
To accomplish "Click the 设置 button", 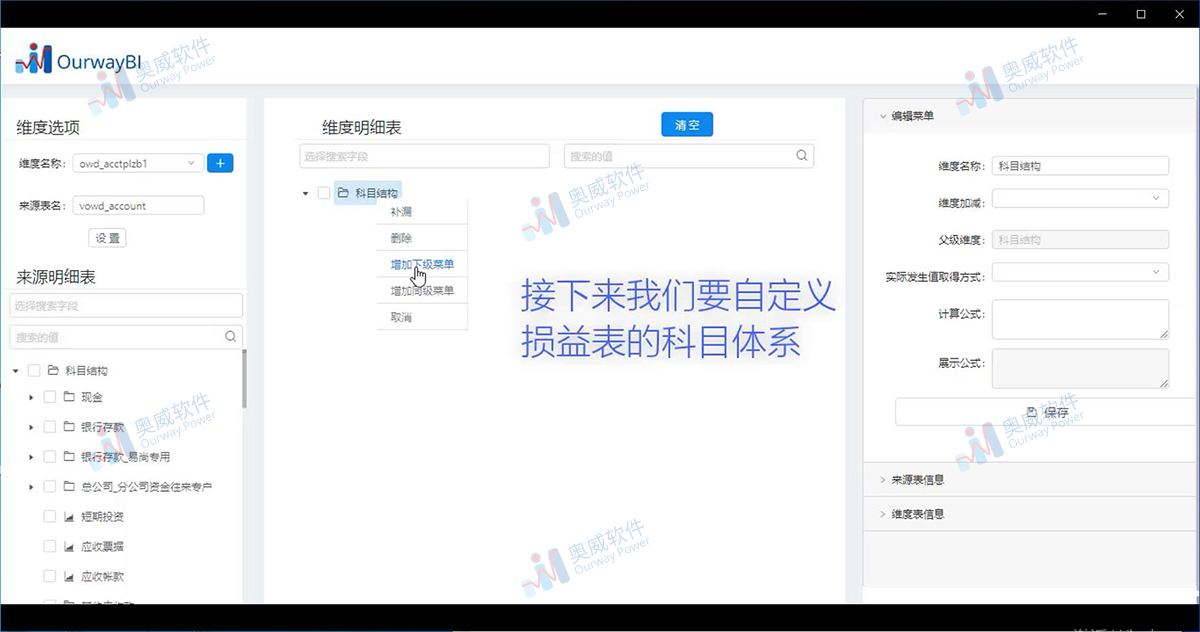I will [108, 238].
